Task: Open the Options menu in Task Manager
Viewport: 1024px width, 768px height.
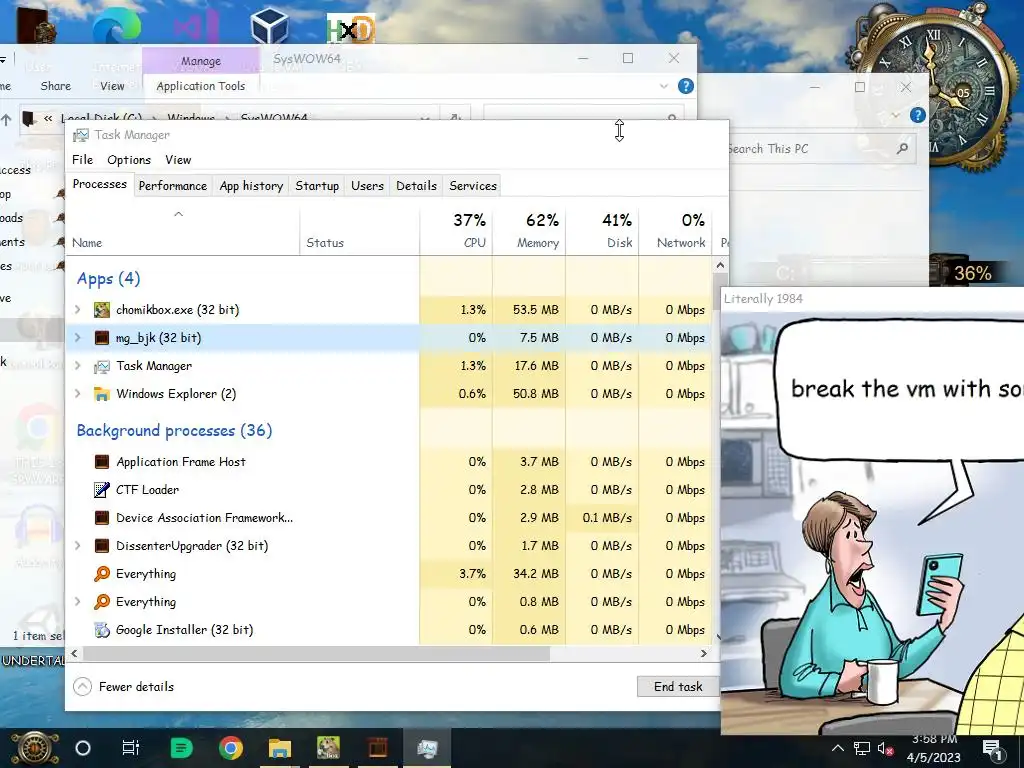Action: [129, 160]
